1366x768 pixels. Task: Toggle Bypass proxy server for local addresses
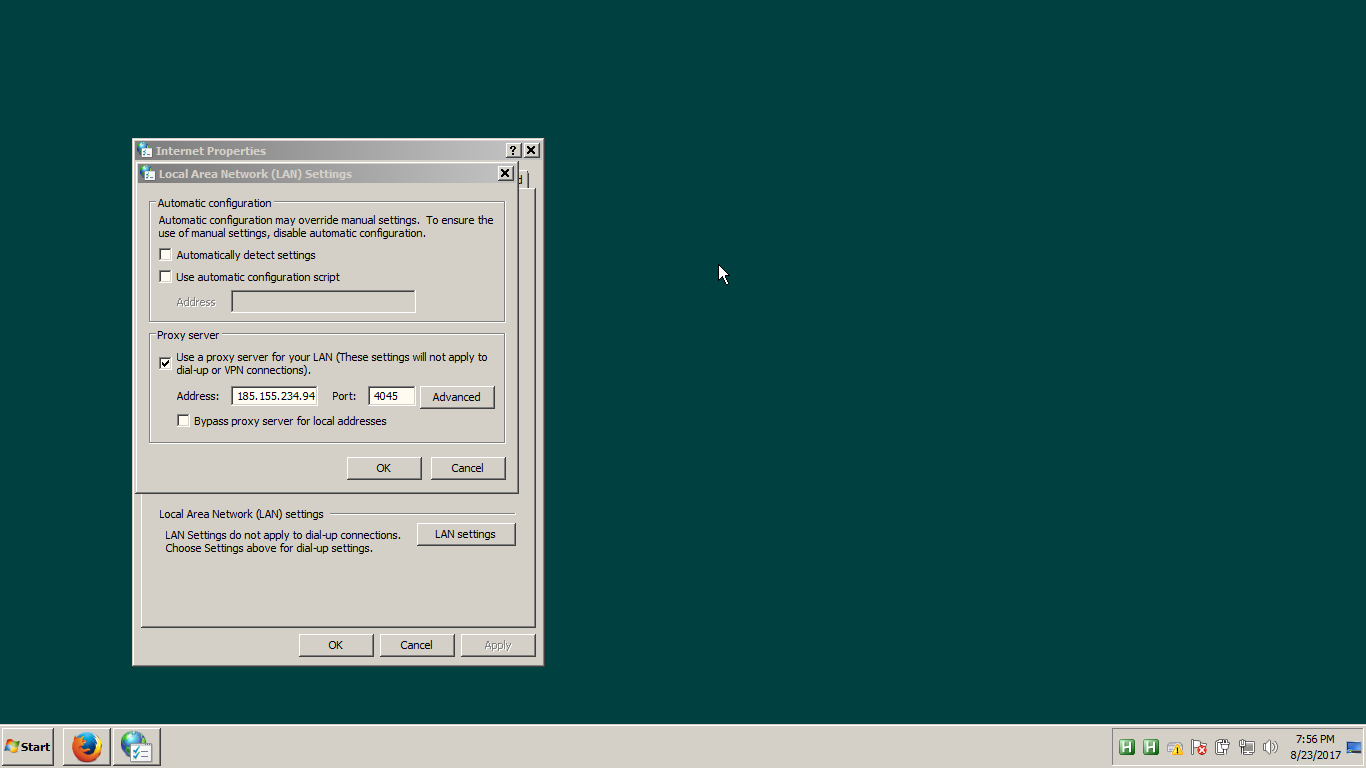(183, 421)
